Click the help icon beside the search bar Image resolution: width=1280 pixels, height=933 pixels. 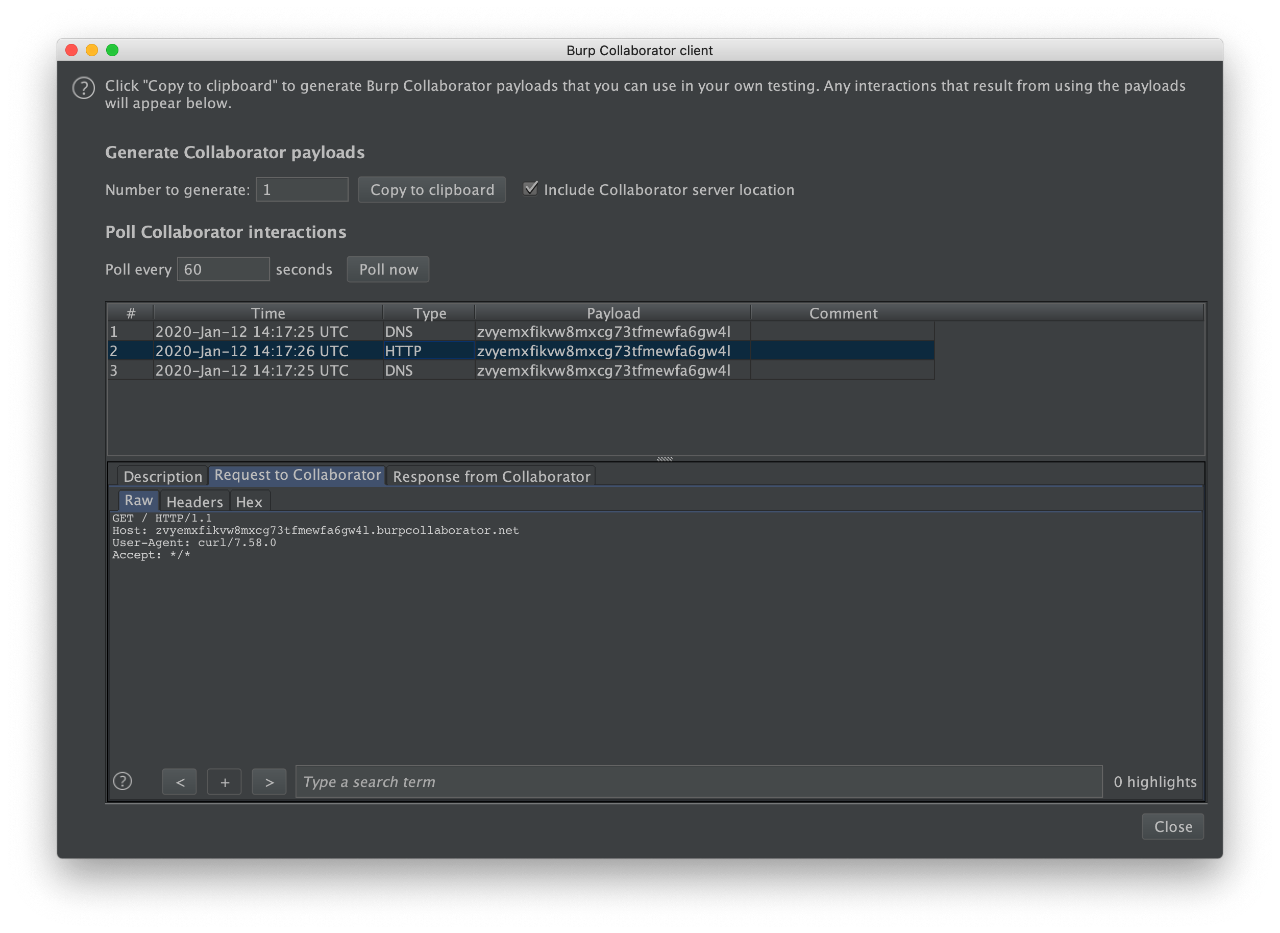[x=122, y=781]
